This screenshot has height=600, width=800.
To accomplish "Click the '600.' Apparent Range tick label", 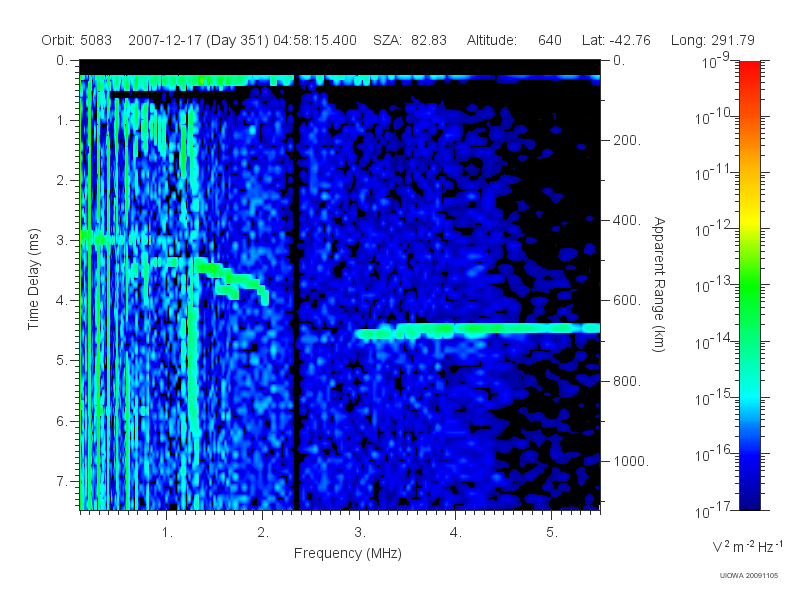I will [x=627, y=301].
